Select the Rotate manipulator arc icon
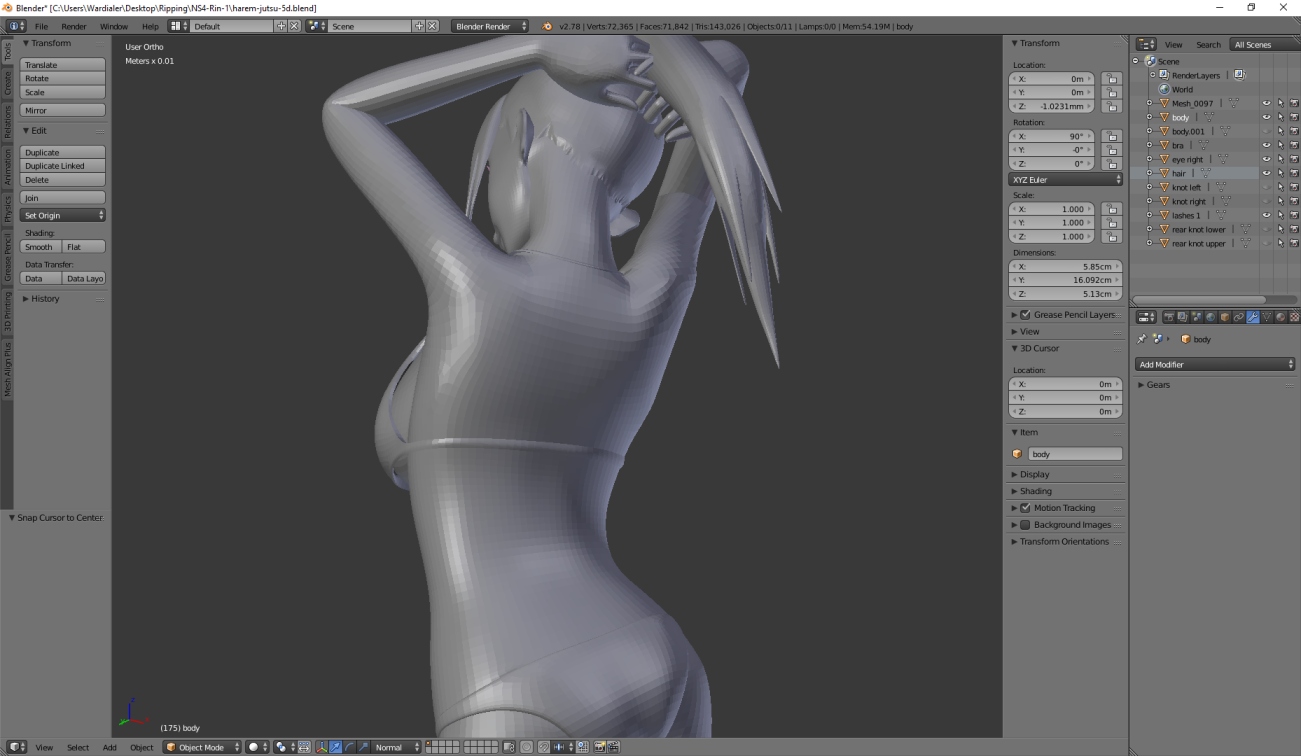This screenshot has height=756, width=1301. [x=349, y=747]
